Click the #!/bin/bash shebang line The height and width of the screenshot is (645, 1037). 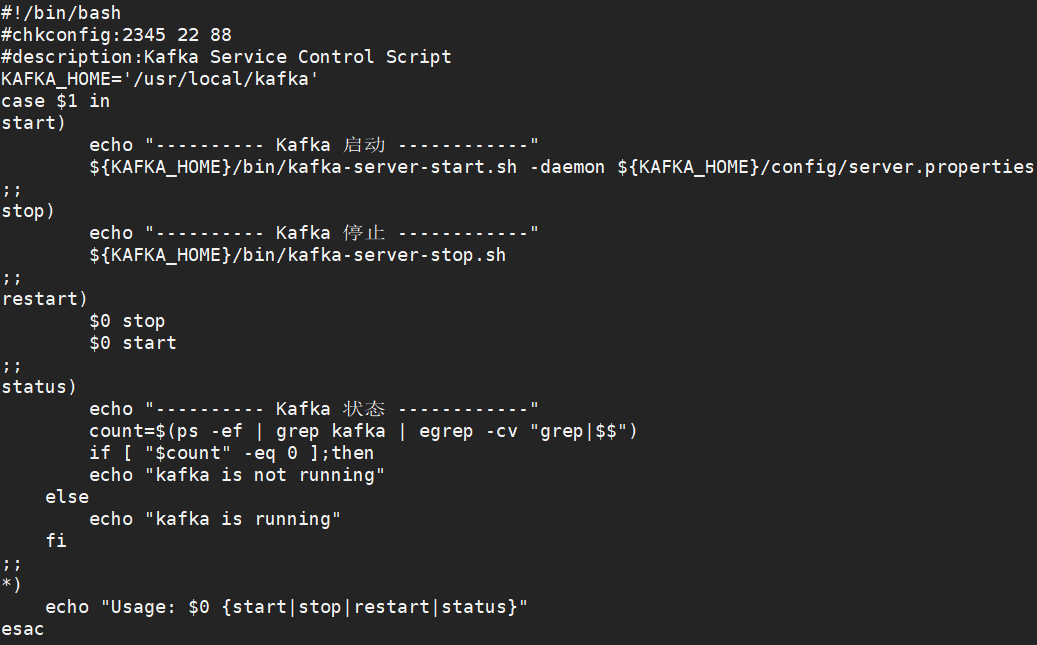[x=61, y=13]
